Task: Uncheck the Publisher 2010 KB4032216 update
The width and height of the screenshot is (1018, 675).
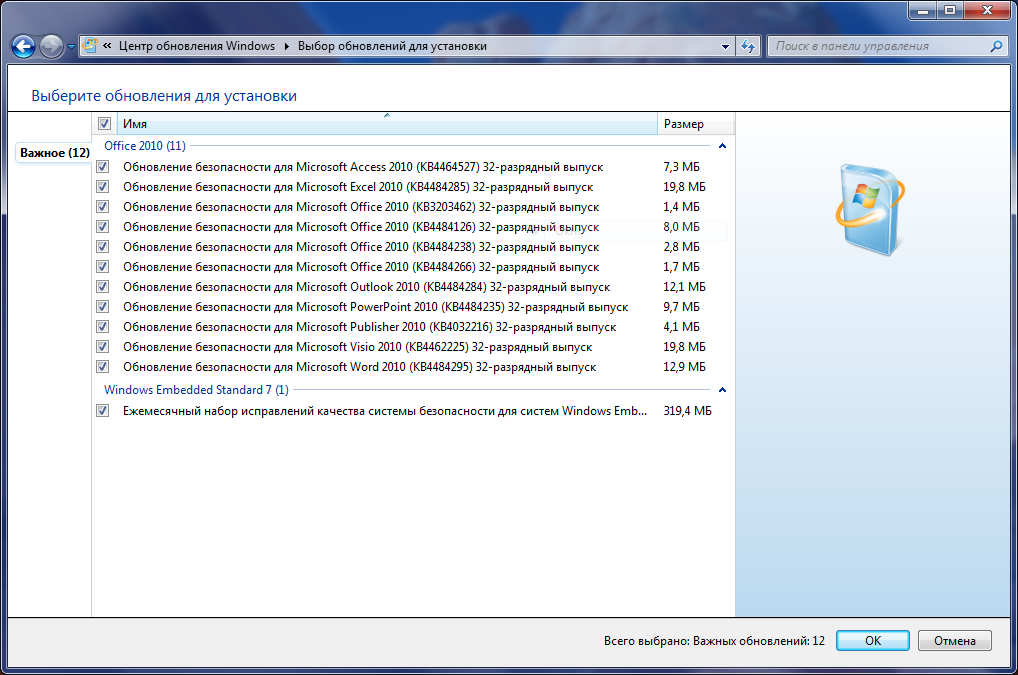Action: pos(103,326)
